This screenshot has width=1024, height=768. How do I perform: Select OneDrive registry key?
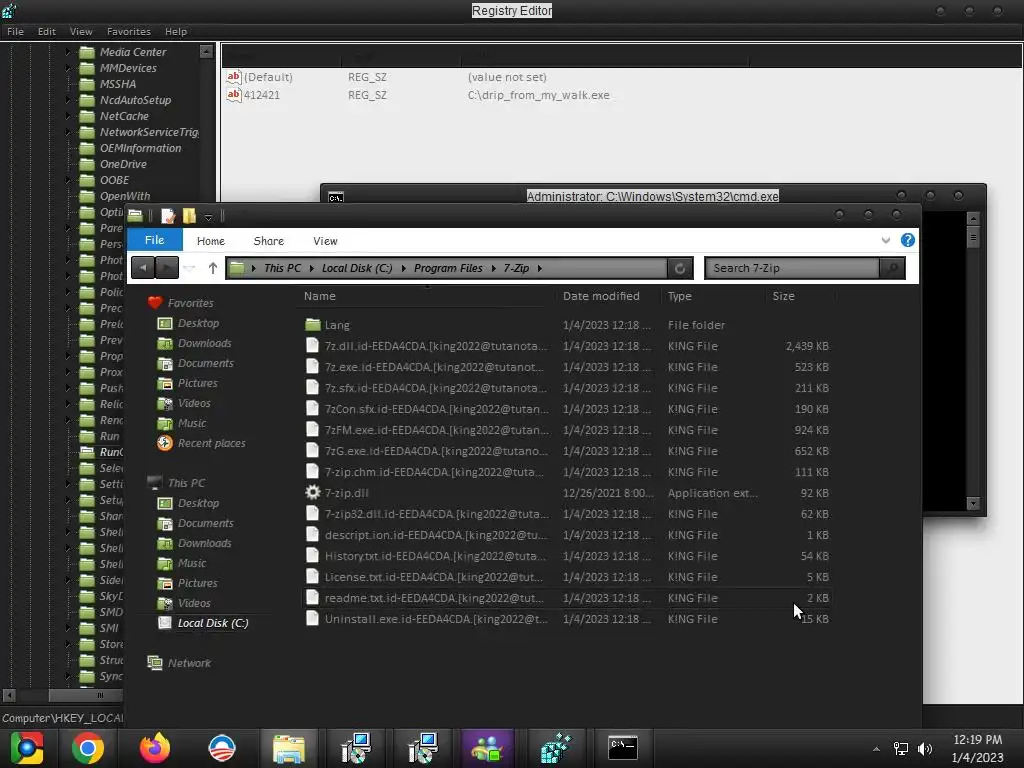123,164
